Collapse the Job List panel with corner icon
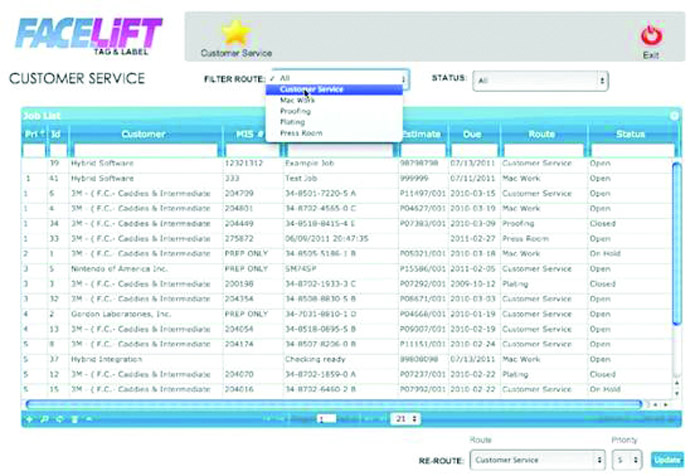This screenshot has height=476, width=695. pos(674,116)
